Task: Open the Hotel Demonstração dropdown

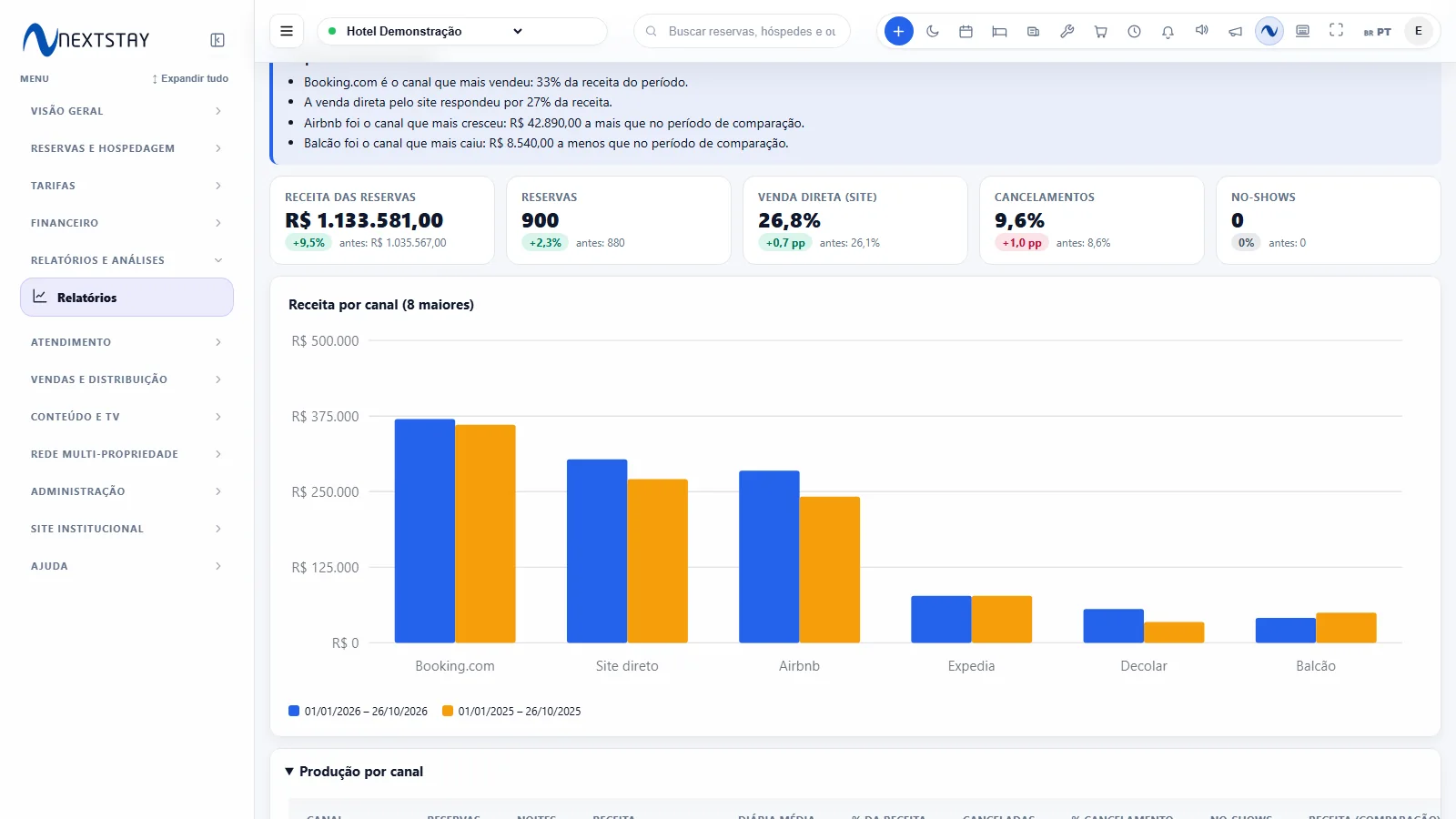Action: (462, 31)
